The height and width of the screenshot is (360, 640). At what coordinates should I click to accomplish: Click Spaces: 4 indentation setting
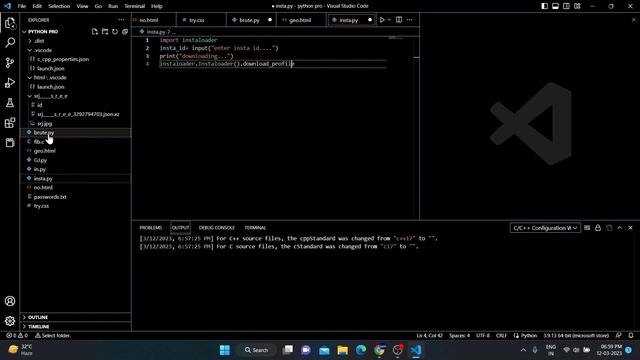pyautogui.click(x=460, y=336)
